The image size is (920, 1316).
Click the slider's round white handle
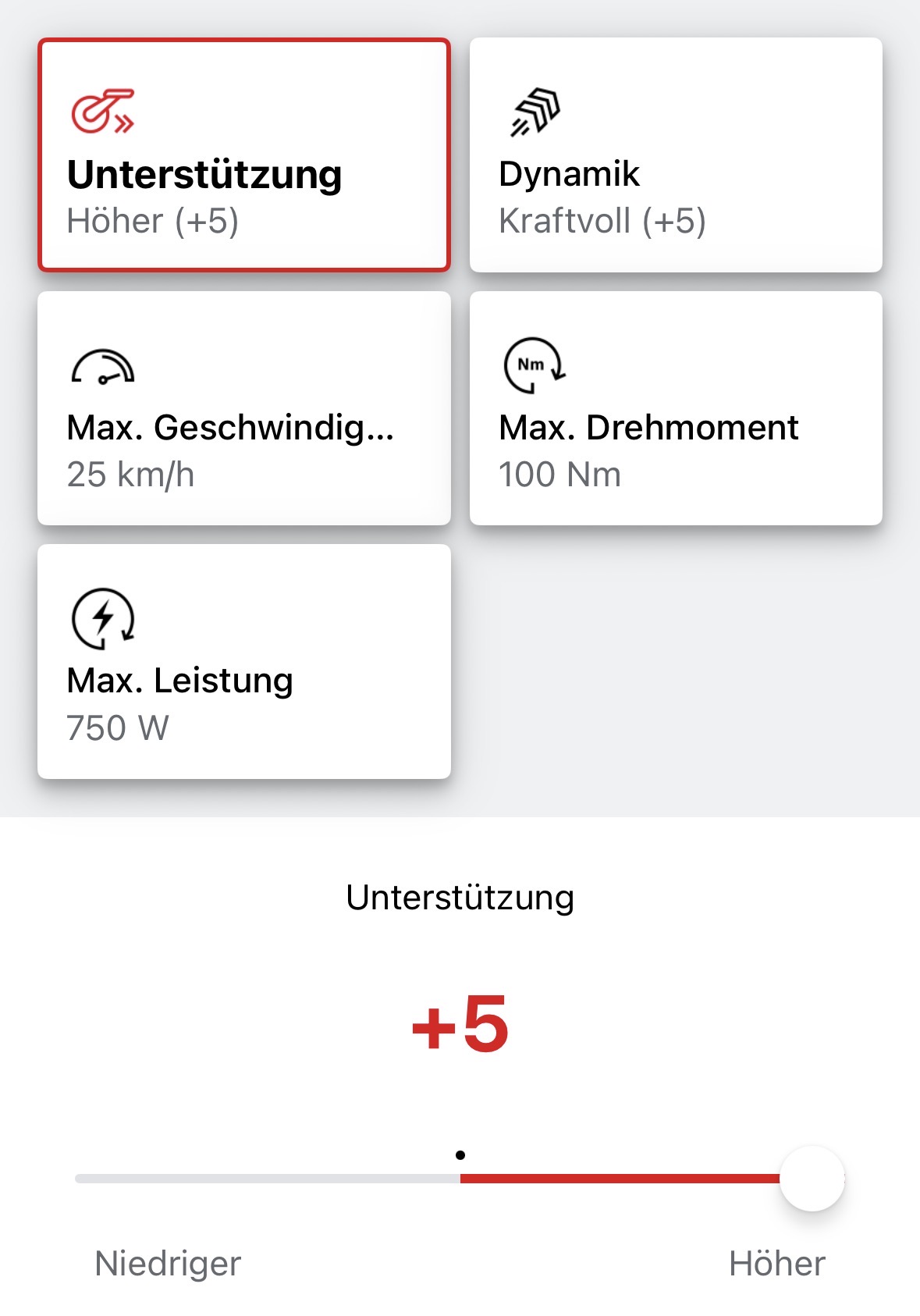(812, 1179)
